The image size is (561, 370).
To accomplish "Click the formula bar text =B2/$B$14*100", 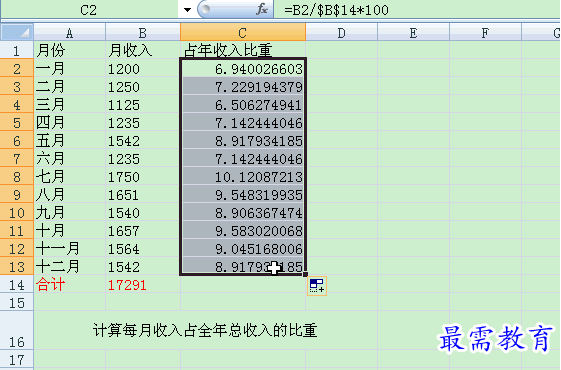I will [x=336, y=10].
